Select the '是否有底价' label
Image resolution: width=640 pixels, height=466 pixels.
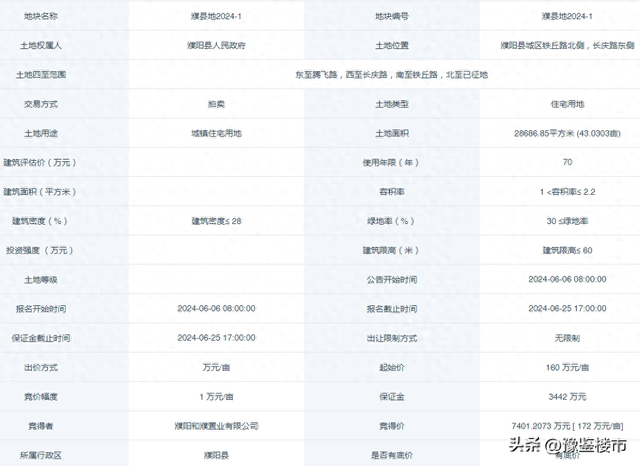(392, 455)
